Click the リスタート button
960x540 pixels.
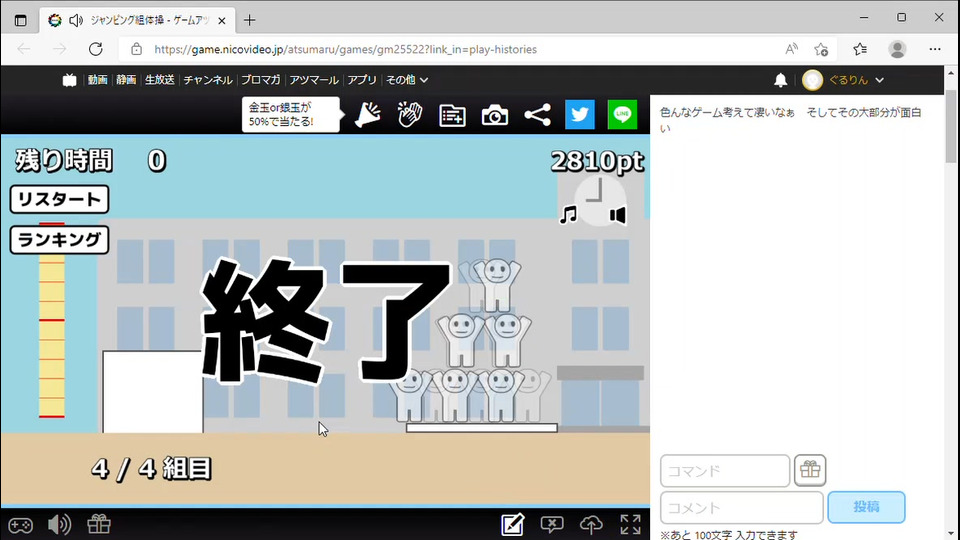[59, 200]
